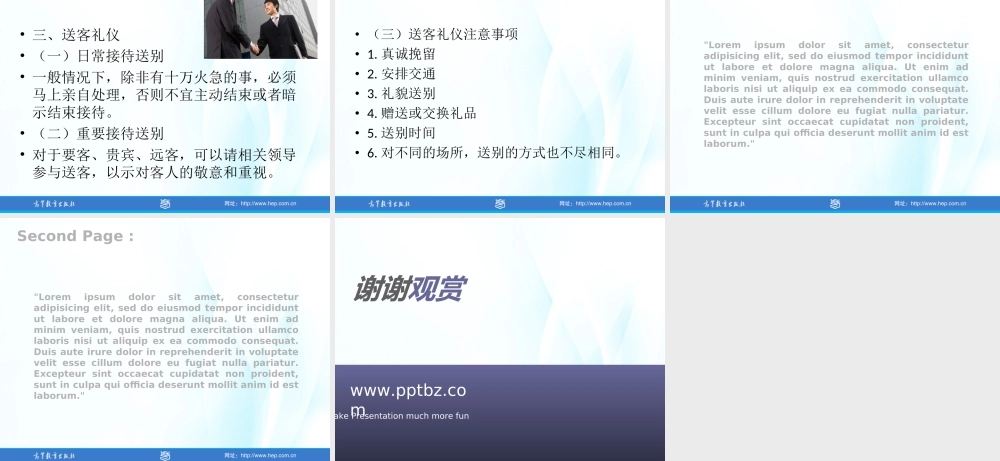The image size is (1000, 461).
Task: Select the bullet (二)重要接待送别
Action: click(98, 134)
